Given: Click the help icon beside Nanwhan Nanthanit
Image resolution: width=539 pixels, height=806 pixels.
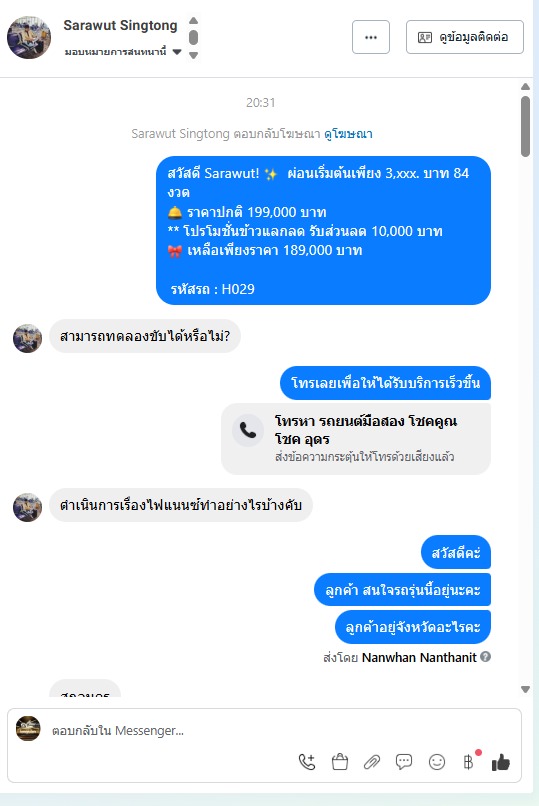Looking at the screenshot, I should [486, 656].
